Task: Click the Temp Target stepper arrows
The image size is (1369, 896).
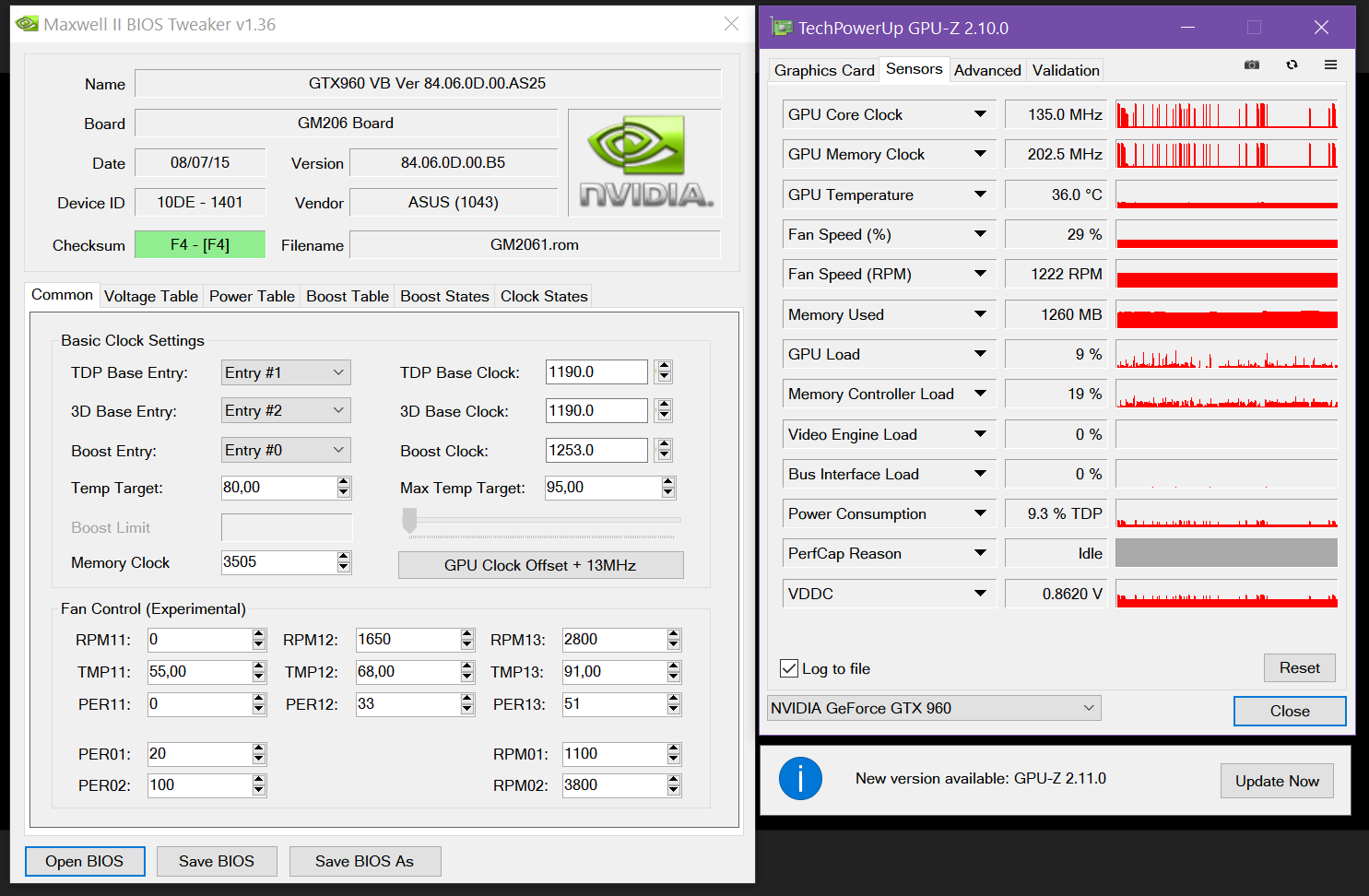Action: (344, 488)
